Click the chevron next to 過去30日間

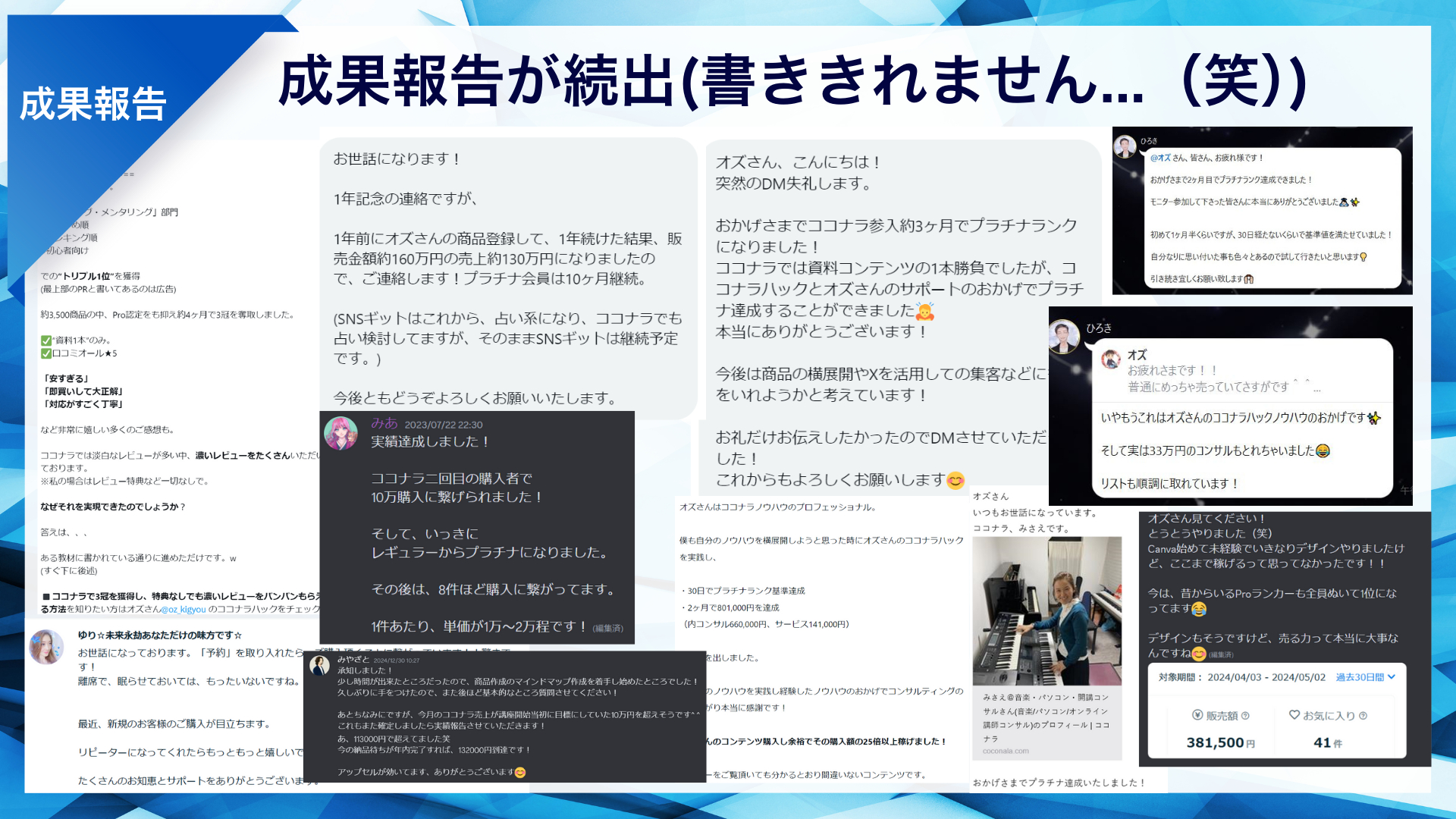click(x=1392, y=677)
